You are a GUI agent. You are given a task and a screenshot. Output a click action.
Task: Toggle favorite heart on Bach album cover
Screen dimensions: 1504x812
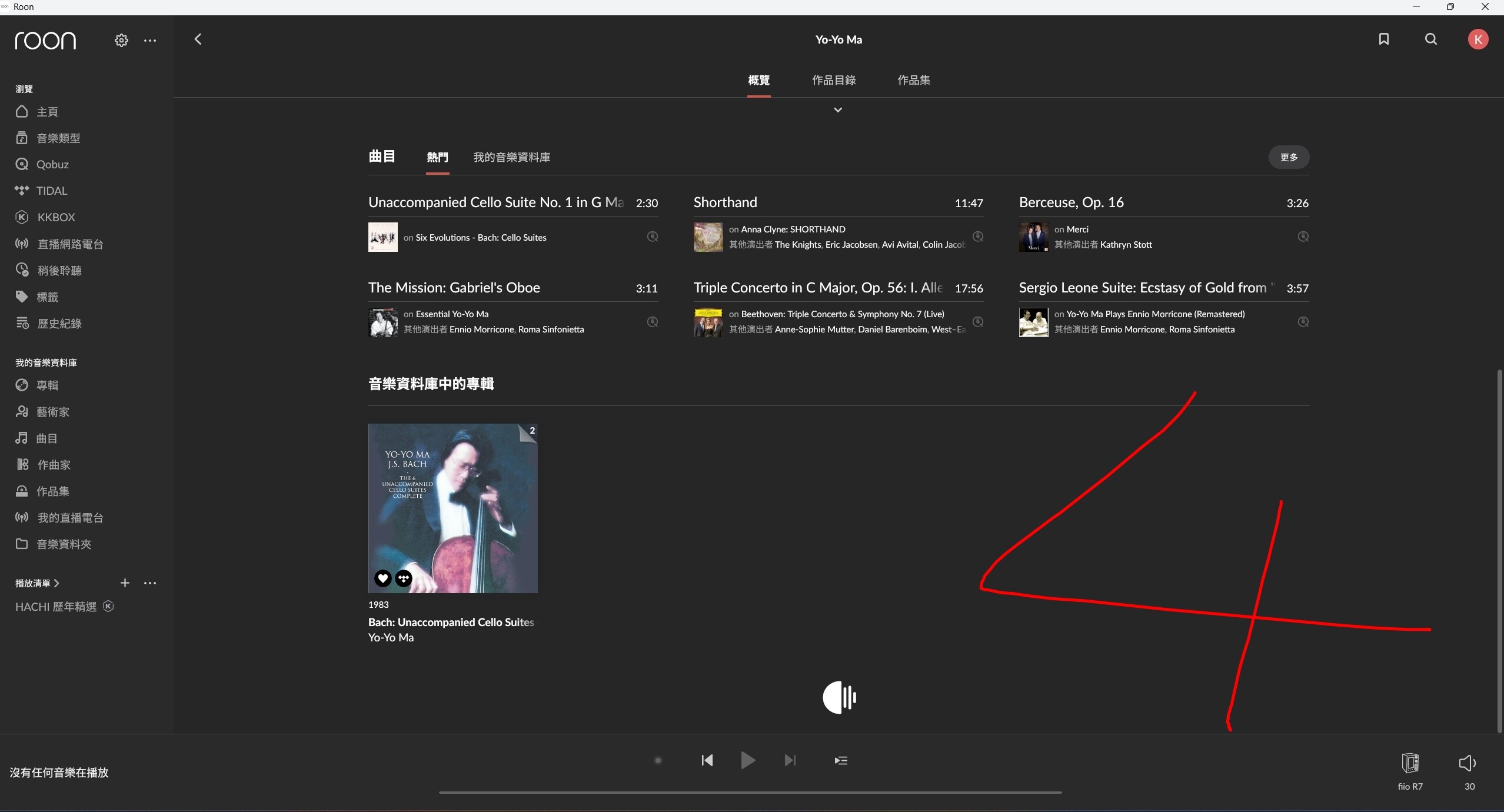(x=382, y=578)
